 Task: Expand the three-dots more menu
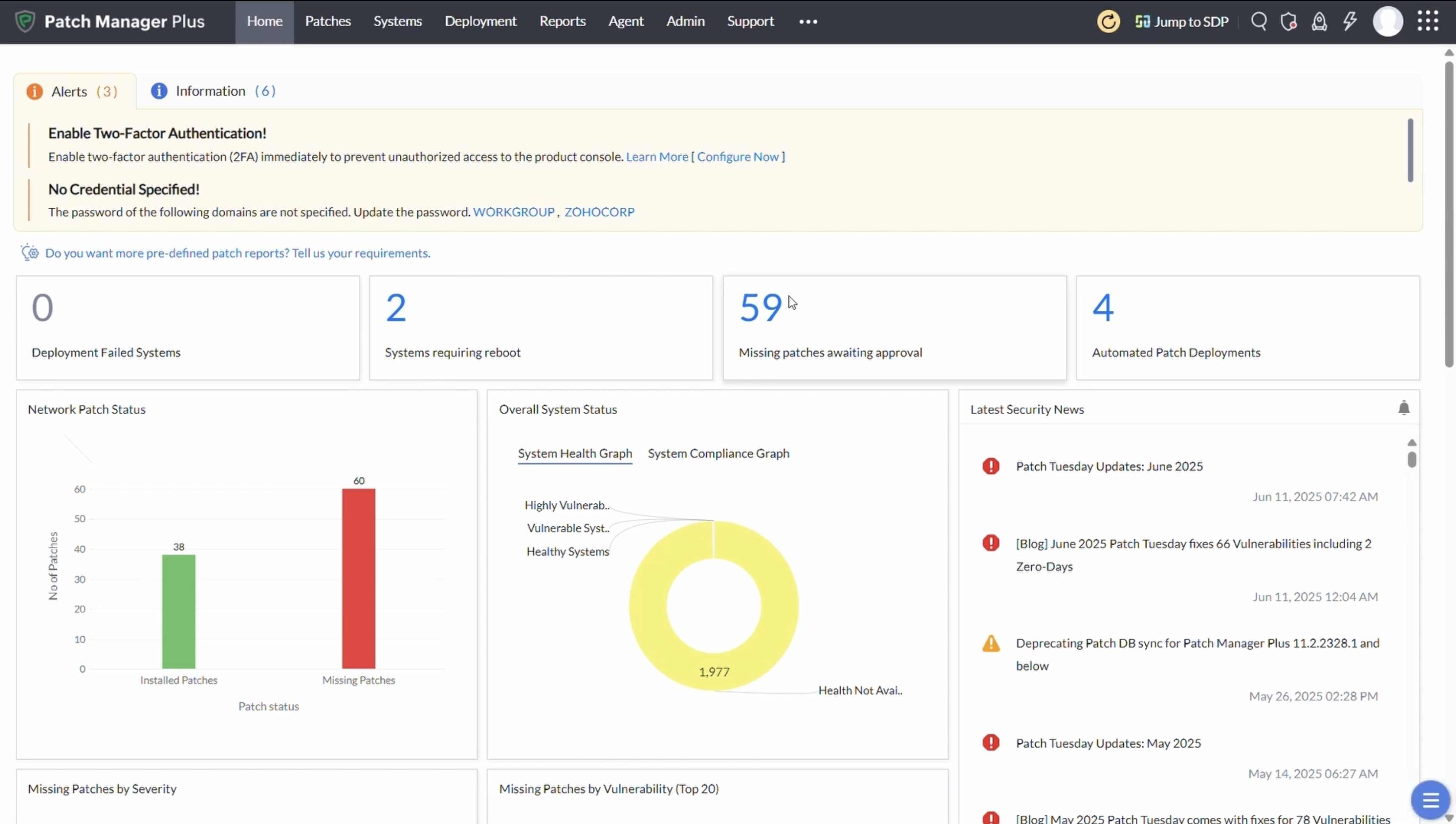pyautogui.click(x=808, y=22)
